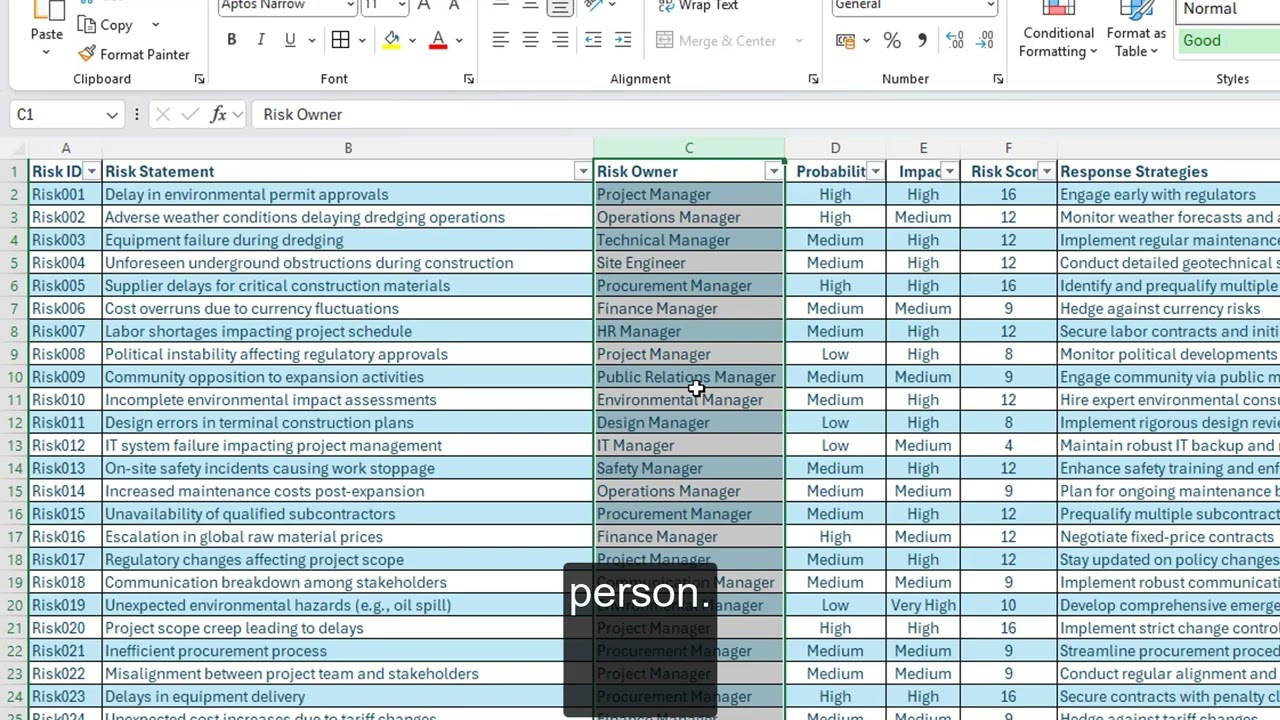Viewport: 1280px width, 720px height.
Task: Apply Percent Style format
Action: tap(892, 40)
